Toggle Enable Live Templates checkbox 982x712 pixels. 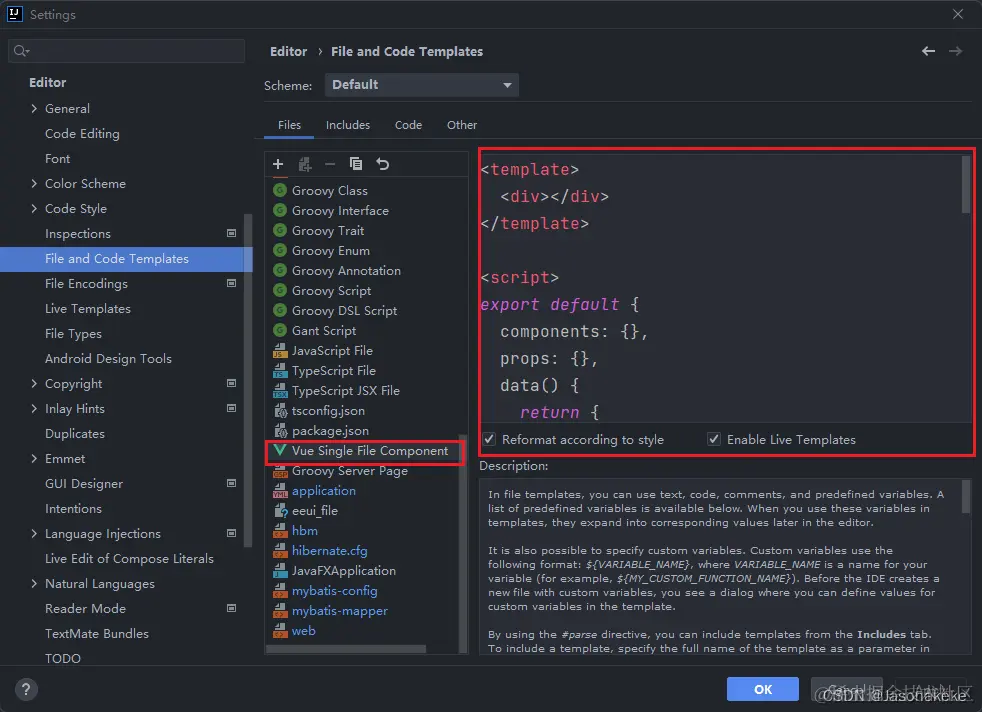pos(713,439)
